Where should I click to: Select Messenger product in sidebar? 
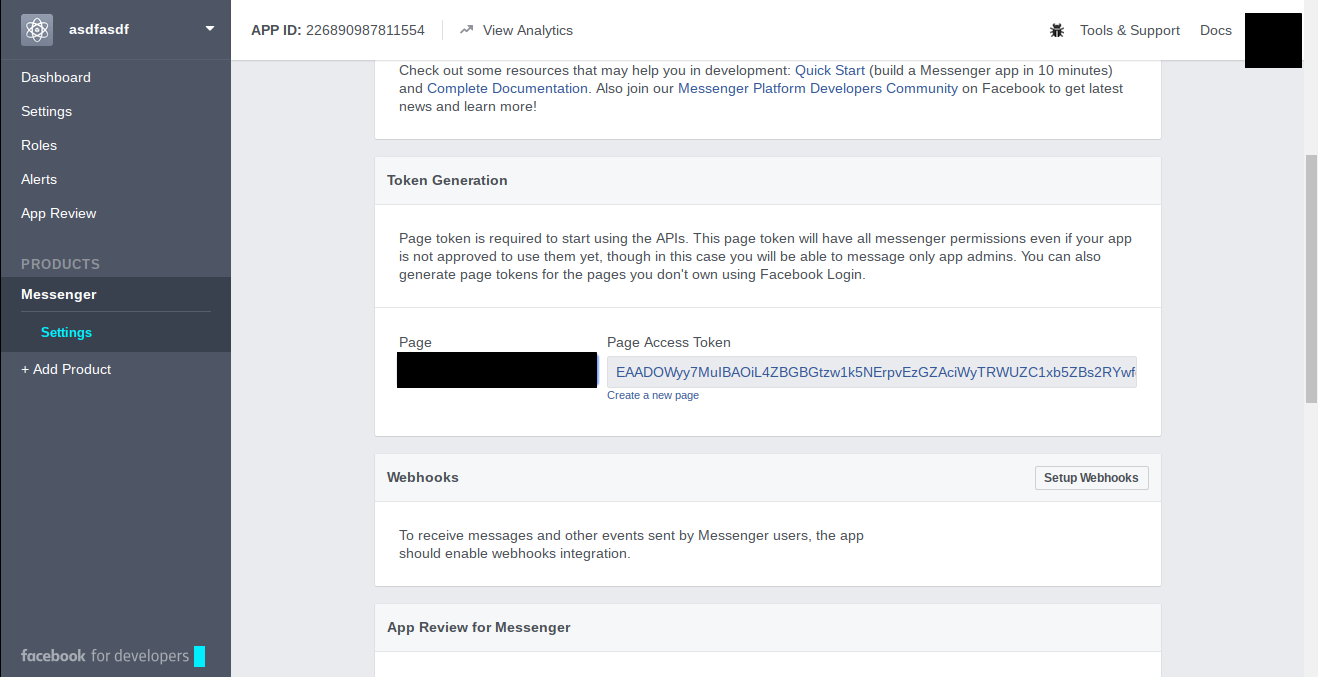point(59,294)
